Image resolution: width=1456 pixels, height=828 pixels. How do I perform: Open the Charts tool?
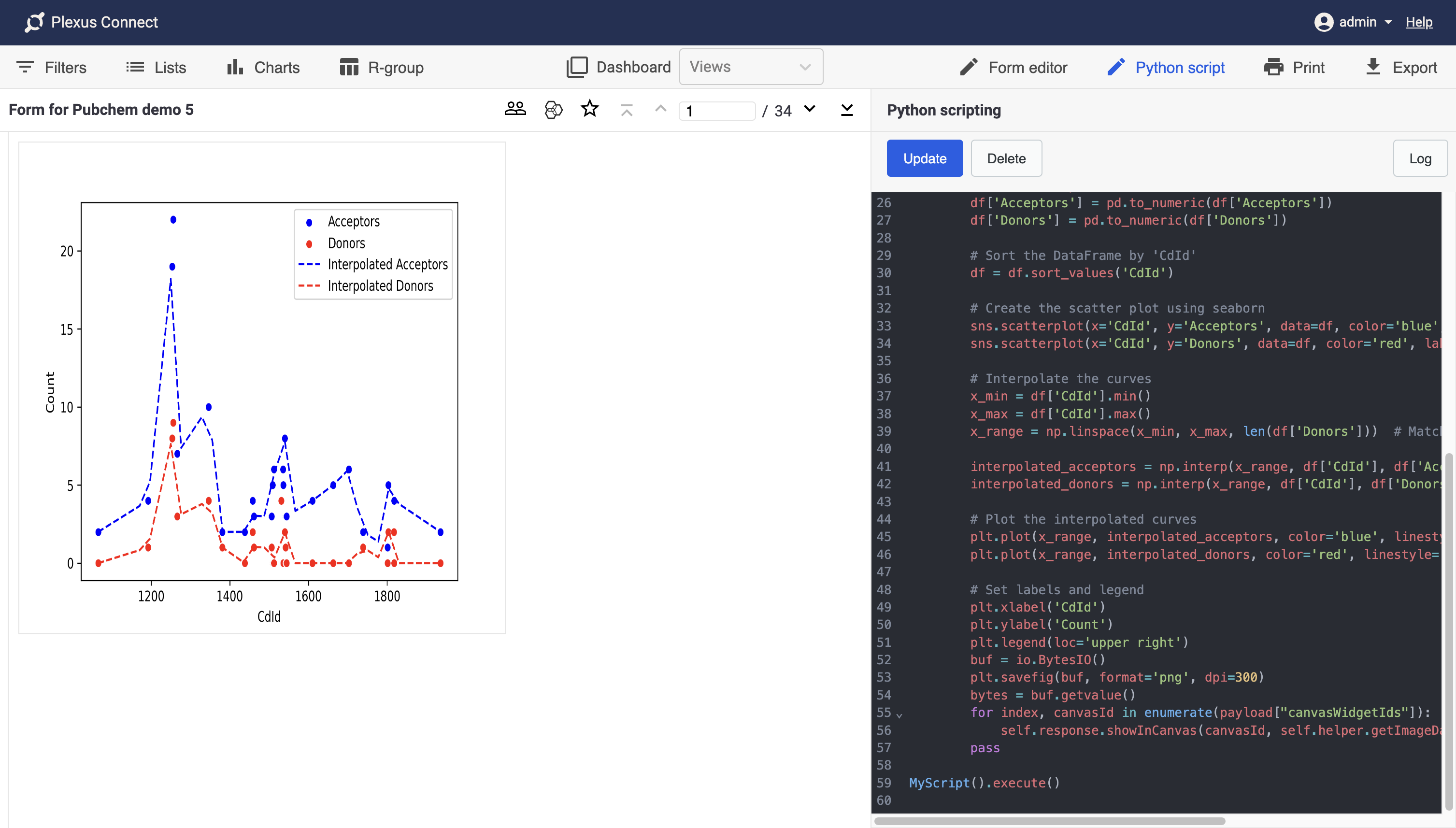(263, 67)
